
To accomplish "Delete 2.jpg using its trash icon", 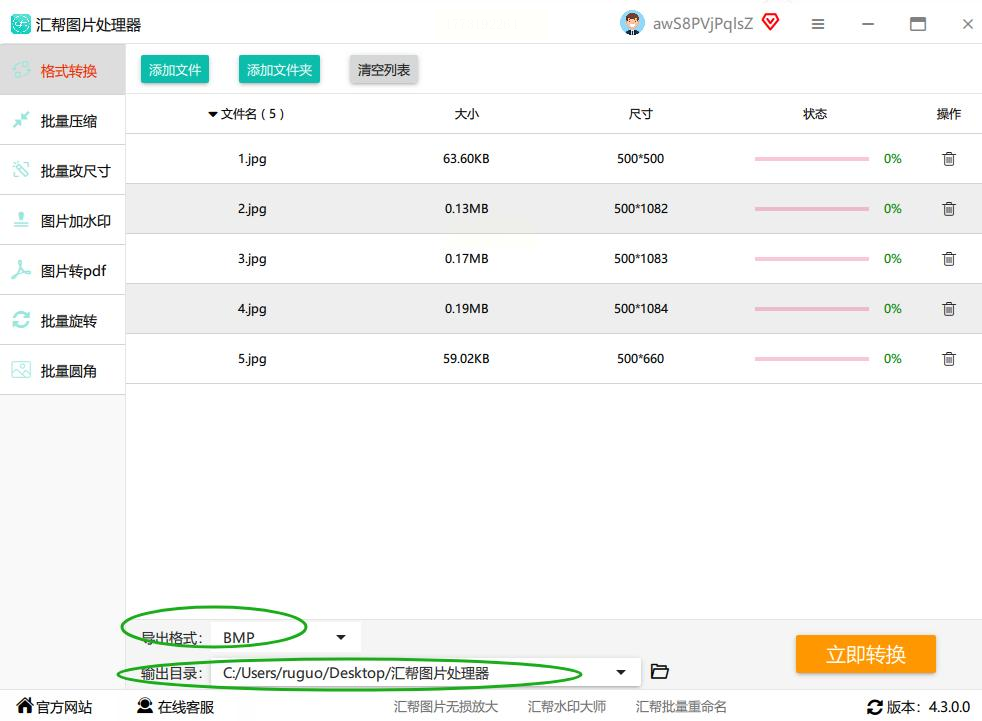I will tap(949, 209).
